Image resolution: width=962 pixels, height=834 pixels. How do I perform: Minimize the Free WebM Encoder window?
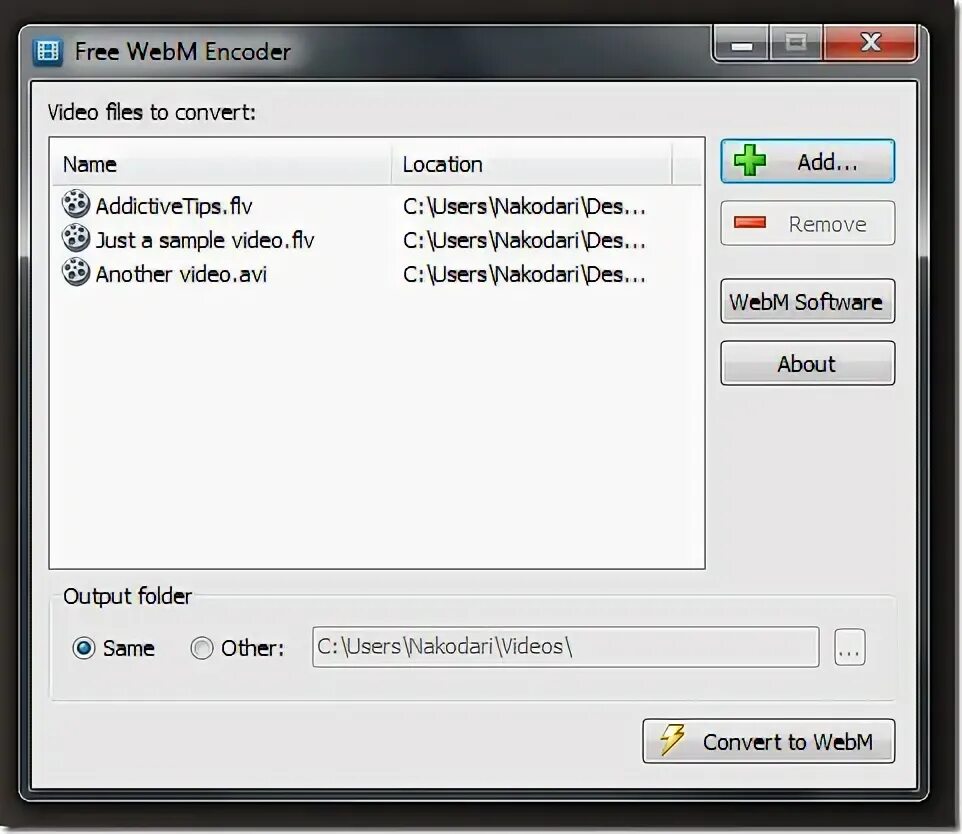(741, 43)
